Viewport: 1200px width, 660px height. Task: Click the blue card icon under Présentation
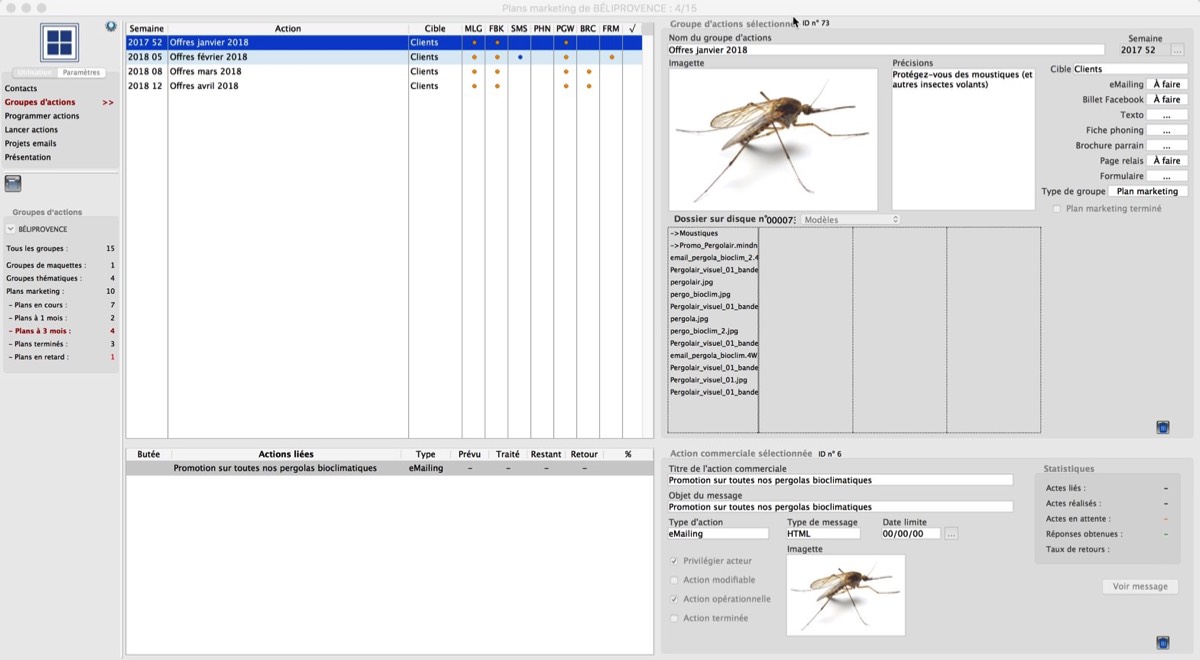(x=13, y=183)
